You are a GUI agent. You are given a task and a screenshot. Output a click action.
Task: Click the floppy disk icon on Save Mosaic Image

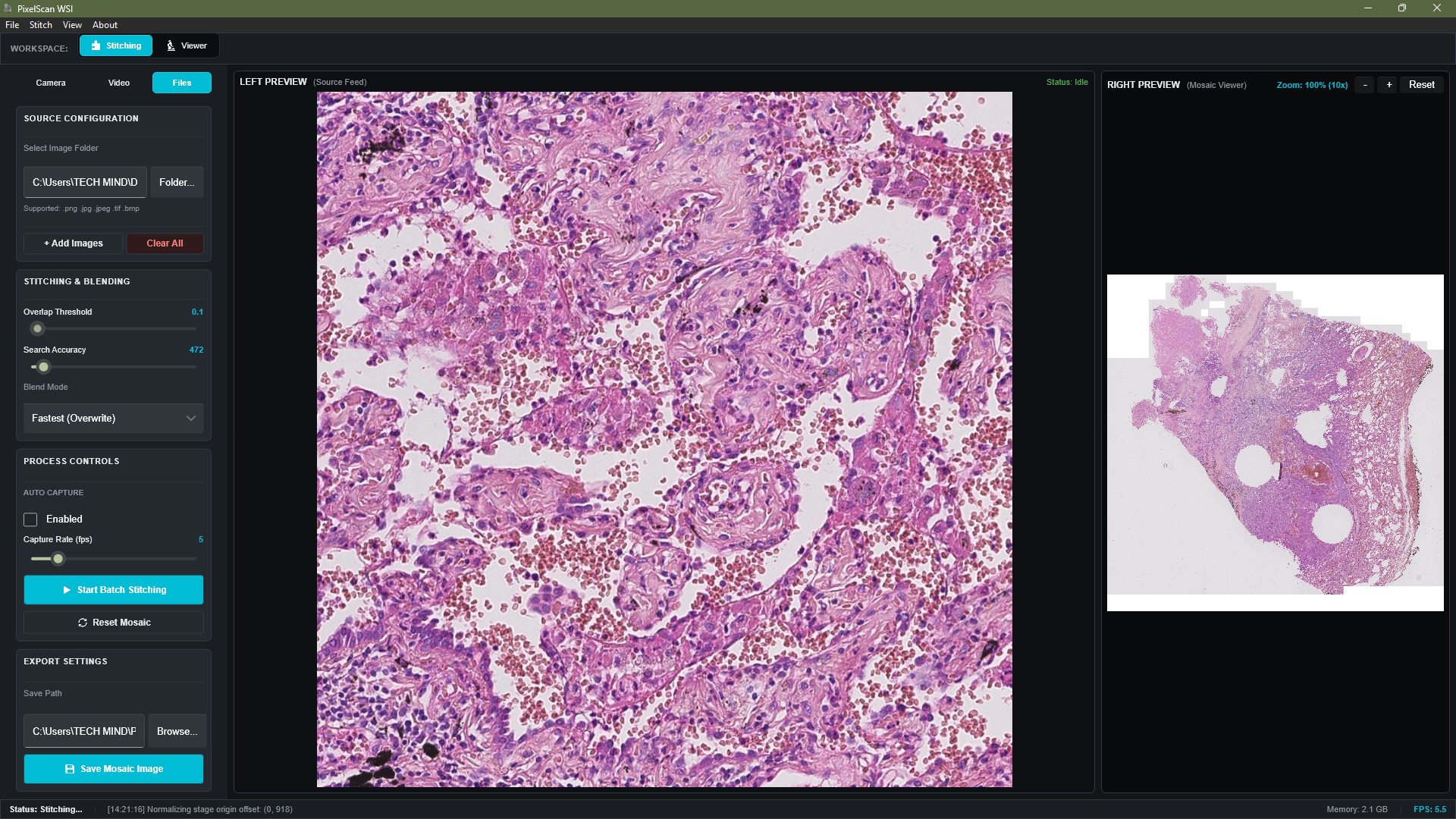coord(70,769)
